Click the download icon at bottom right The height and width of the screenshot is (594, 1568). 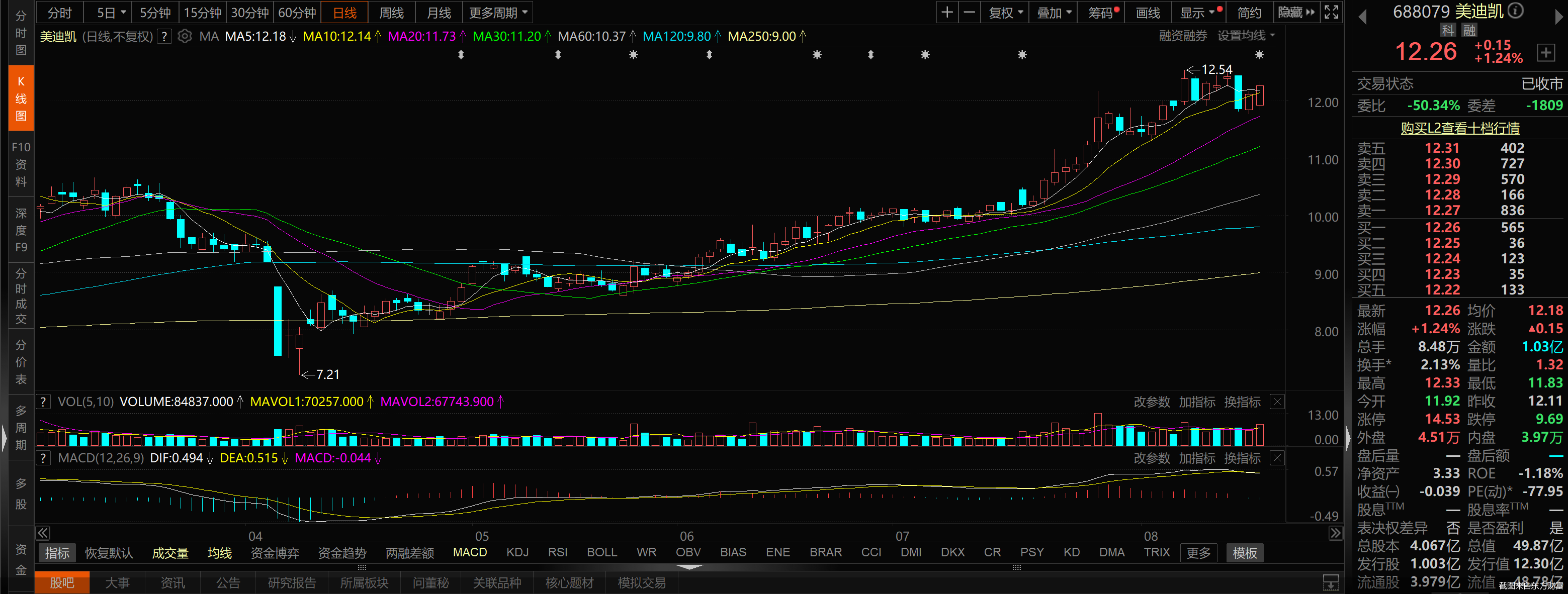[1331, 582]
